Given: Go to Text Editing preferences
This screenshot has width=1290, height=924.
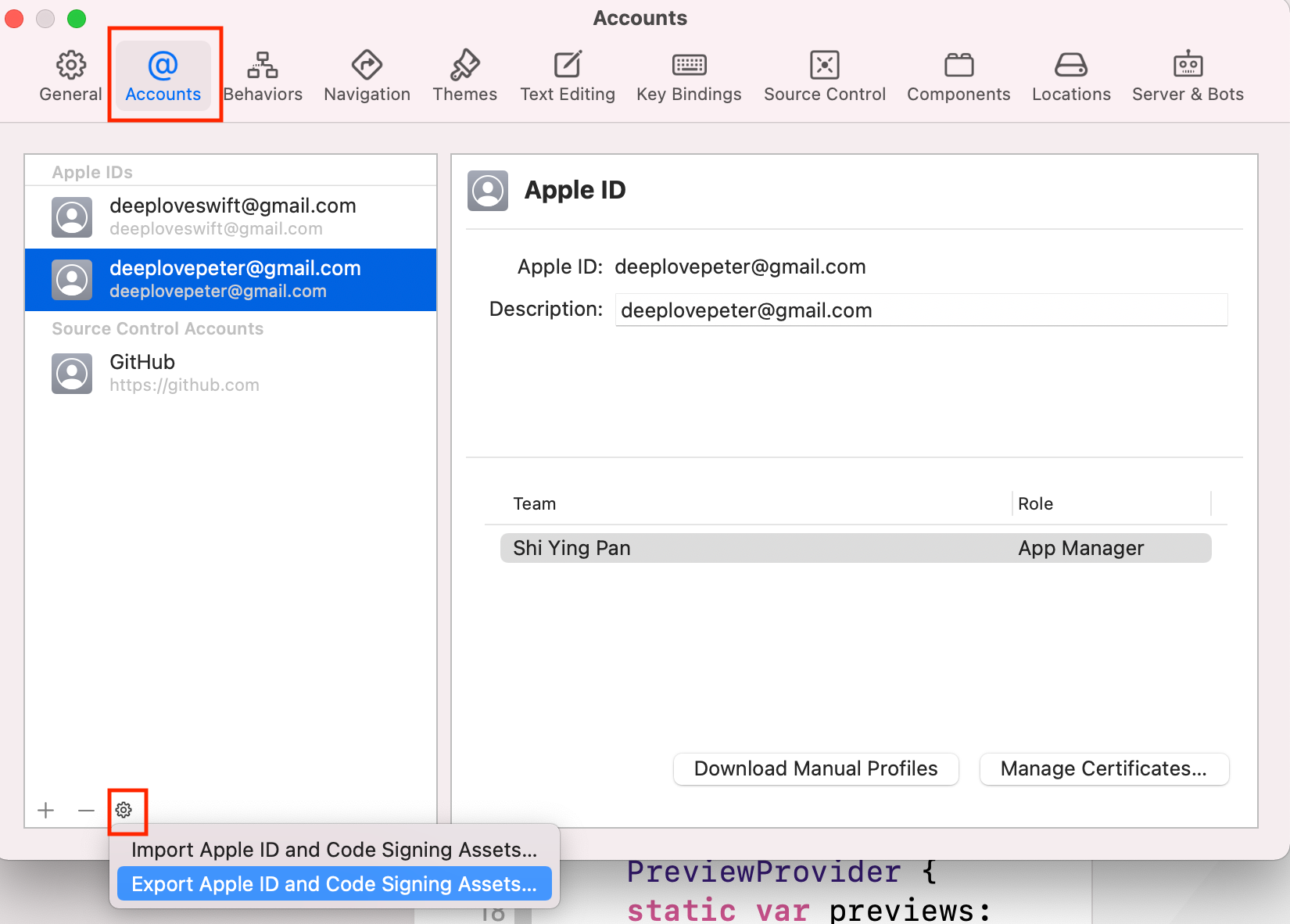Looking at the screenshot, I should tap(568, 77).
